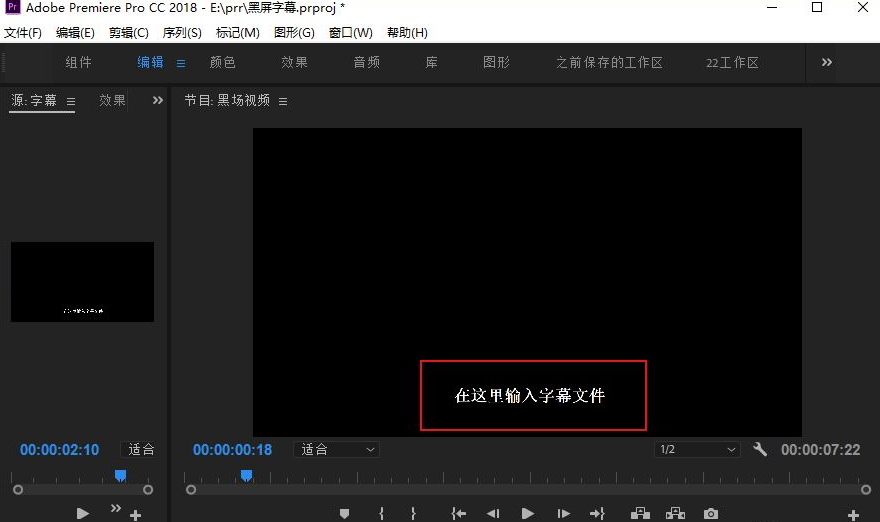Switch to the 颜色 workspace
880x522 pixels.
[223, 62]
